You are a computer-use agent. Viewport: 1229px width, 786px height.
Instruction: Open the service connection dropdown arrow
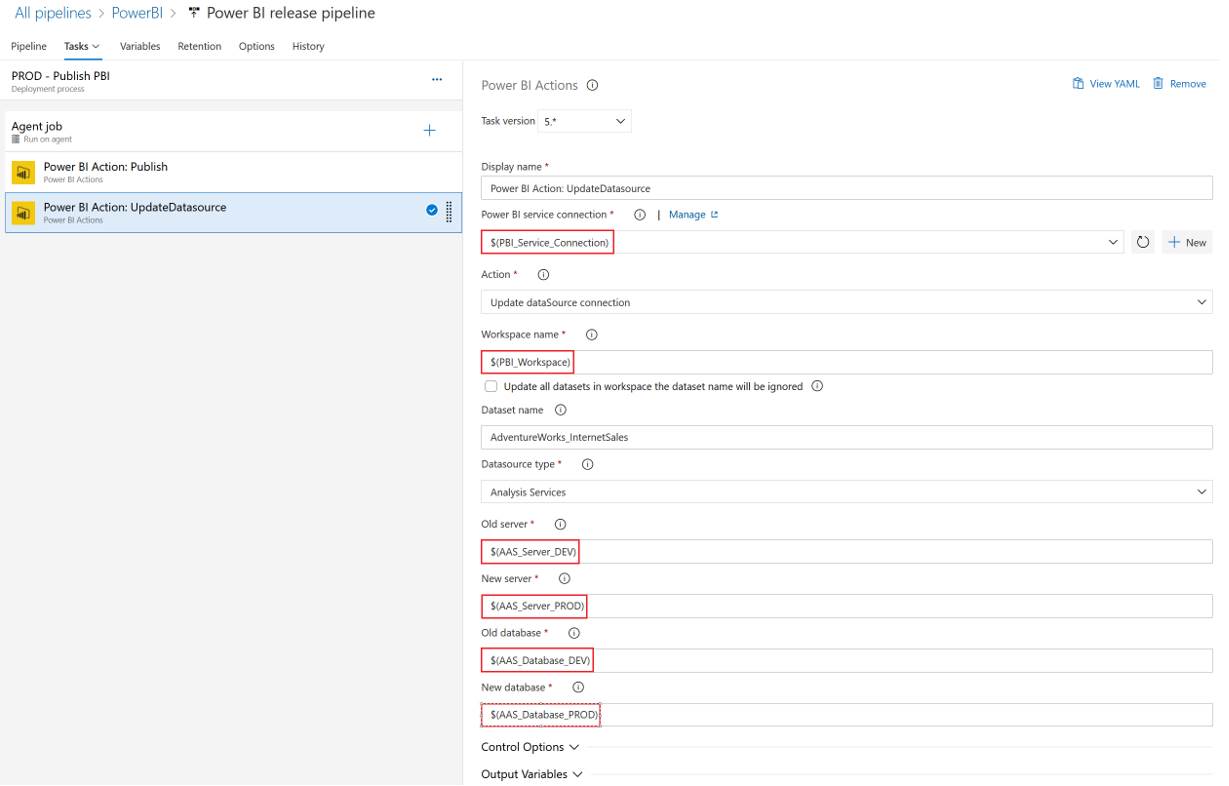pyautogui.click(x=1114, y=243)
